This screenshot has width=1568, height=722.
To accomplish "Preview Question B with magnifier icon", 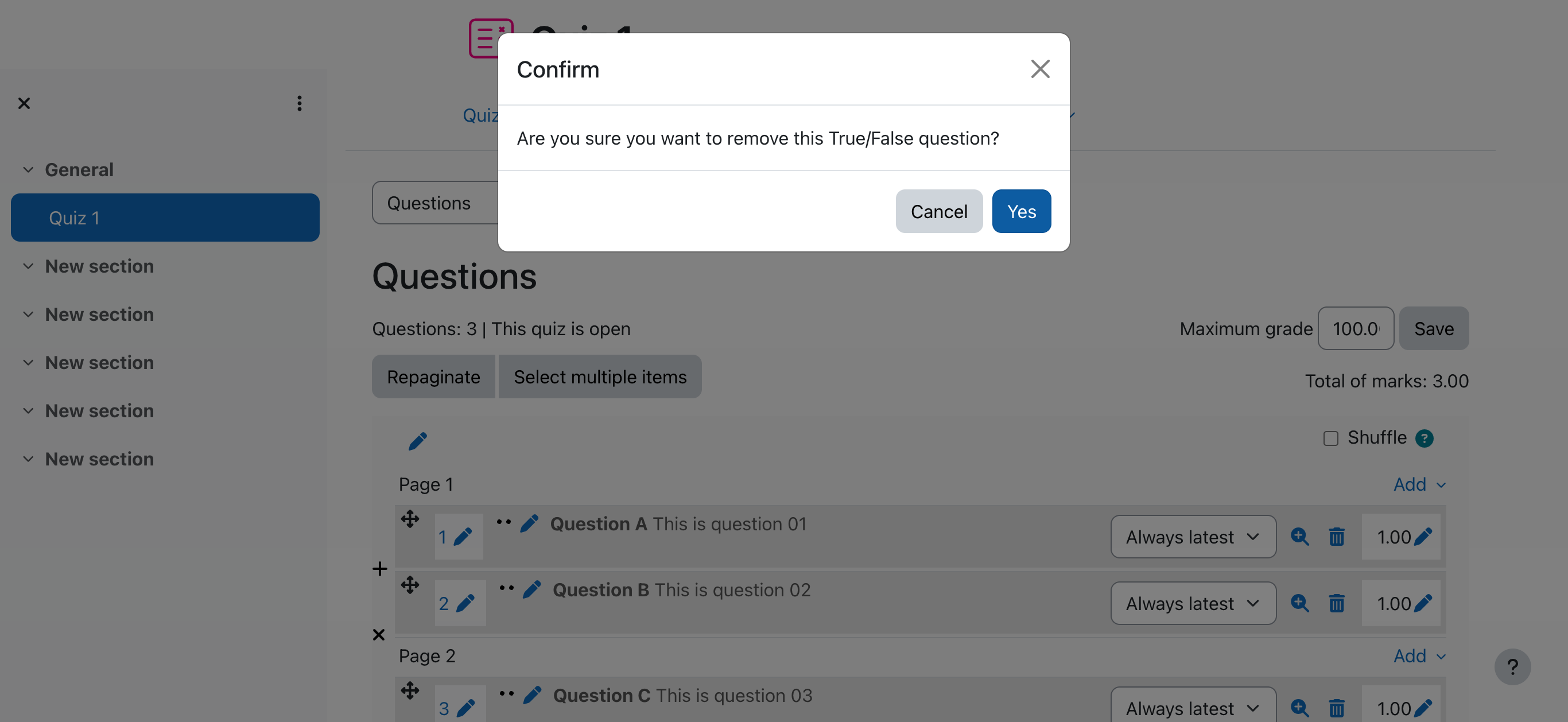I will click(x=1299, y=603).
